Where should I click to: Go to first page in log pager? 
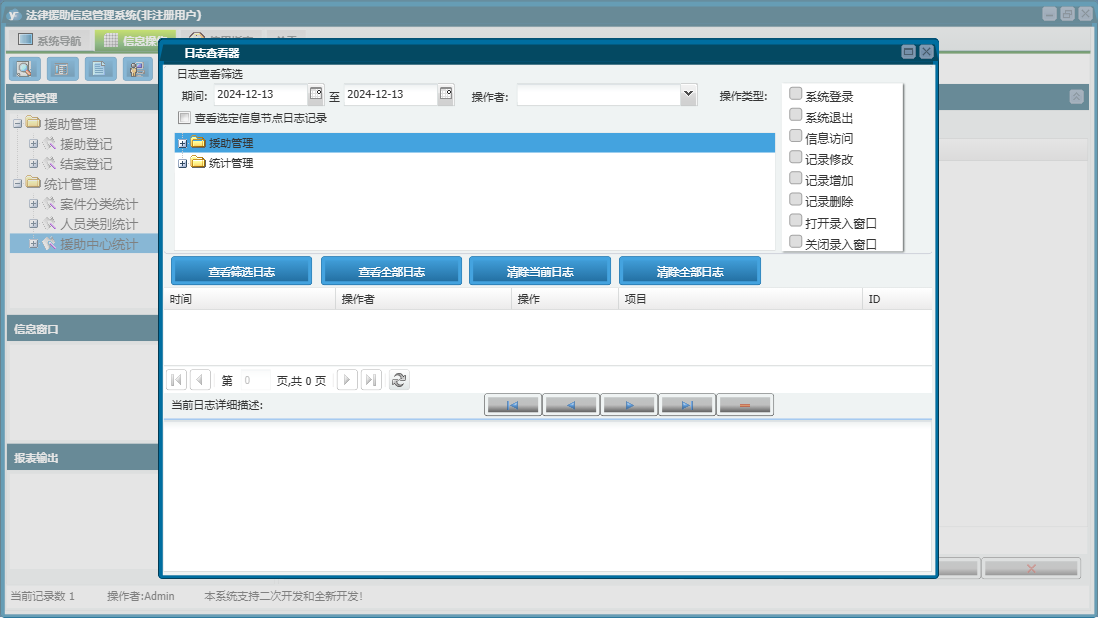click(176, 380)
